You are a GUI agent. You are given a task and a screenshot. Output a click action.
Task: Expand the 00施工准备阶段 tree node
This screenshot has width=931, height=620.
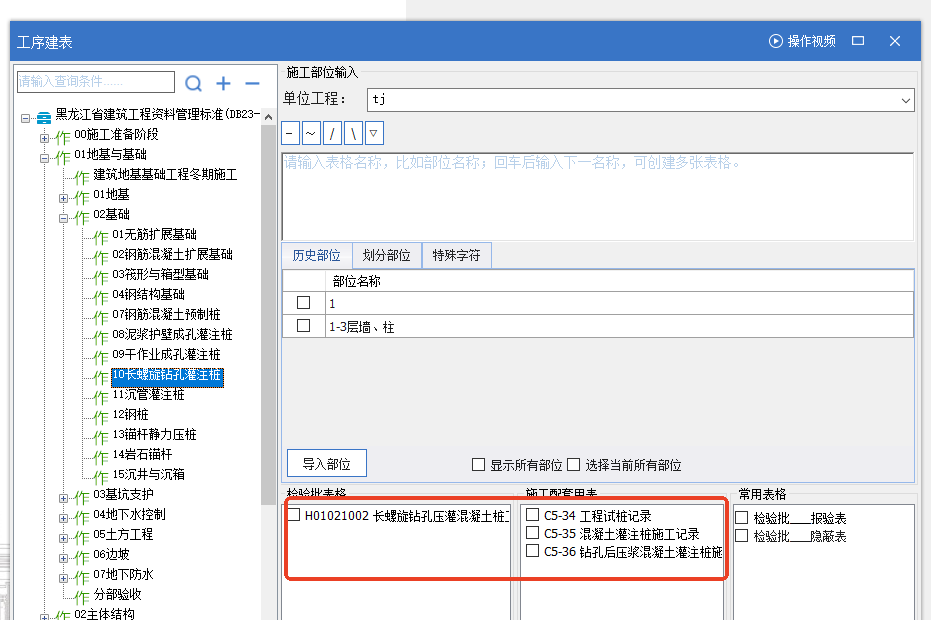pyautogui.click(x=45, y=136)
